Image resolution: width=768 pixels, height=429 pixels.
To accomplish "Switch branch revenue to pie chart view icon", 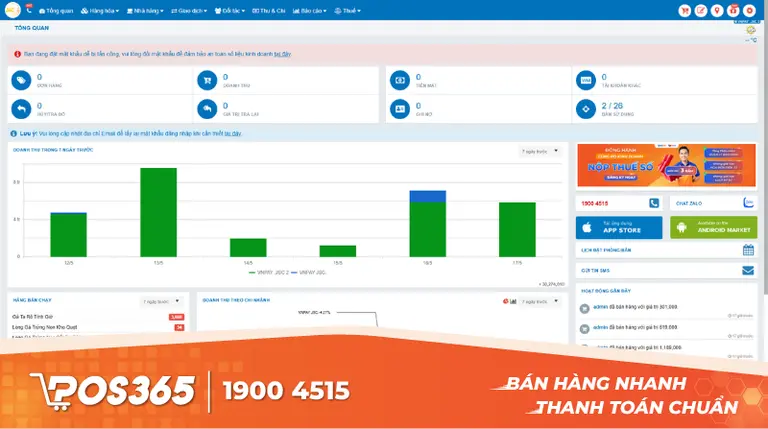I will pyautogui.click(x=505, y=302).
